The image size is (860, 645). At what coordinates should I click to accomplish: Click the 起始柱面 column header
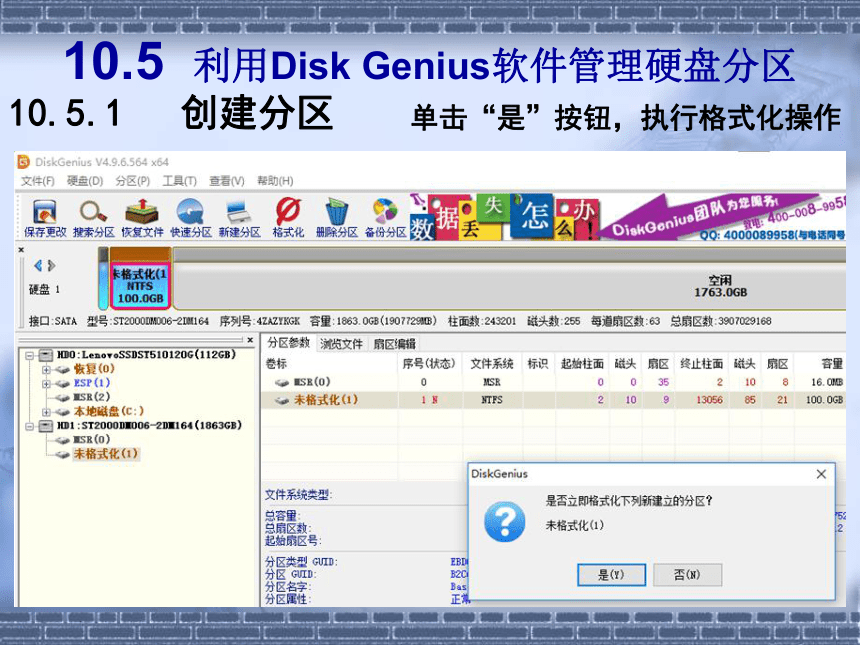pyautogui.click(x=582, y=364)
